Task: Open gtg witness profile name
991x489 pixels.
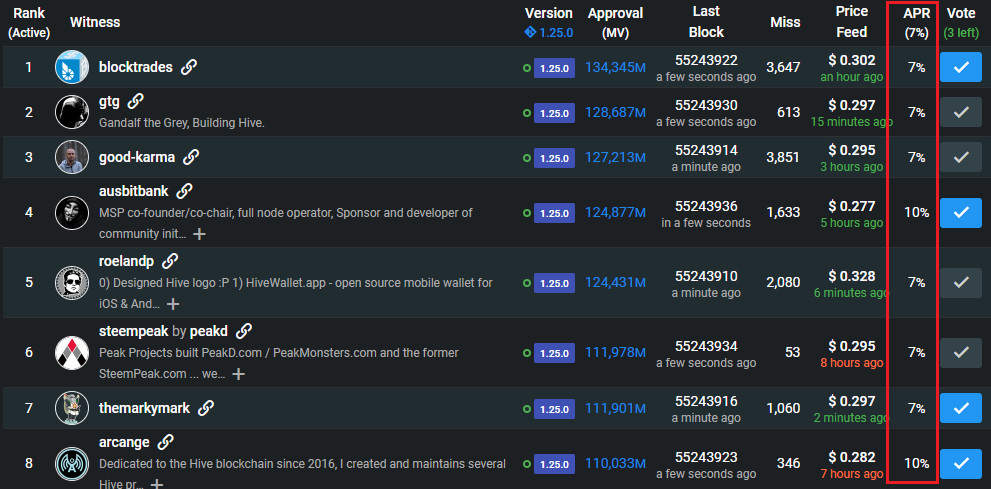Action: [x=109, y=101]
